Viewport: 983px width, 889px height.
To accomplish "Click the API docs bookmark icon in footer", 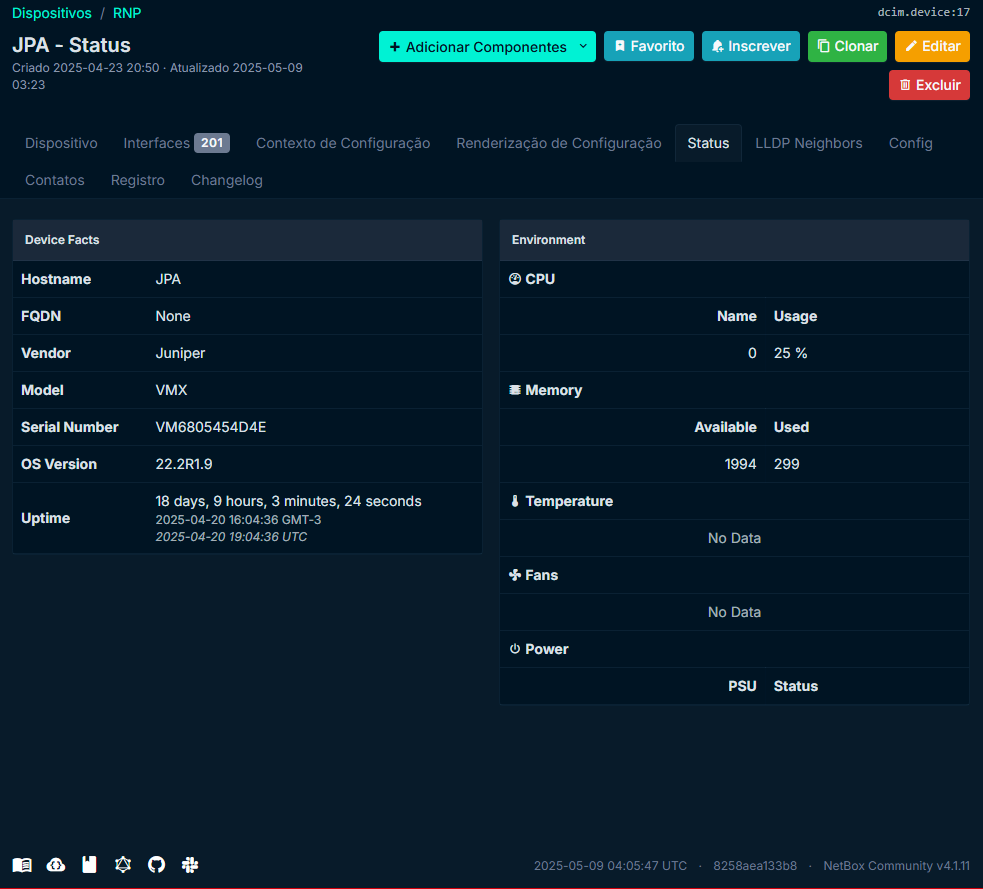I will [x=89, y=865].
